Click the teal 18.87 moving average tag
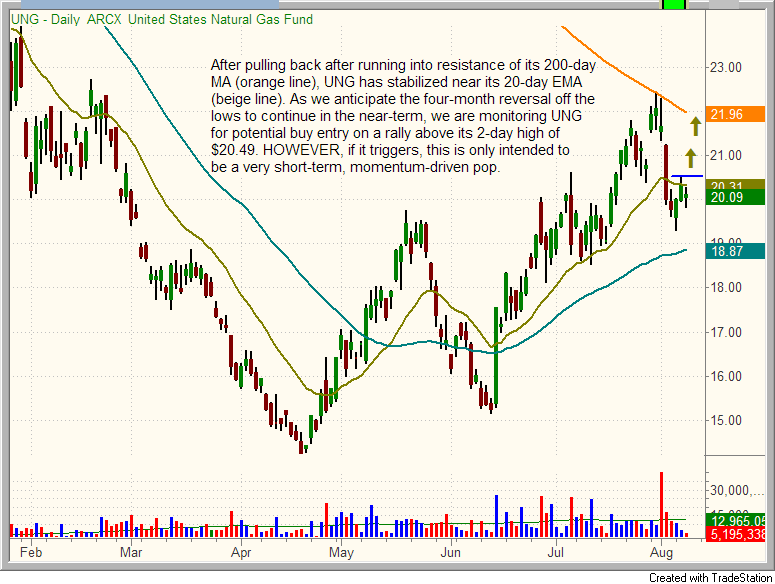The image size is (775, 584). tap(735, 251)
